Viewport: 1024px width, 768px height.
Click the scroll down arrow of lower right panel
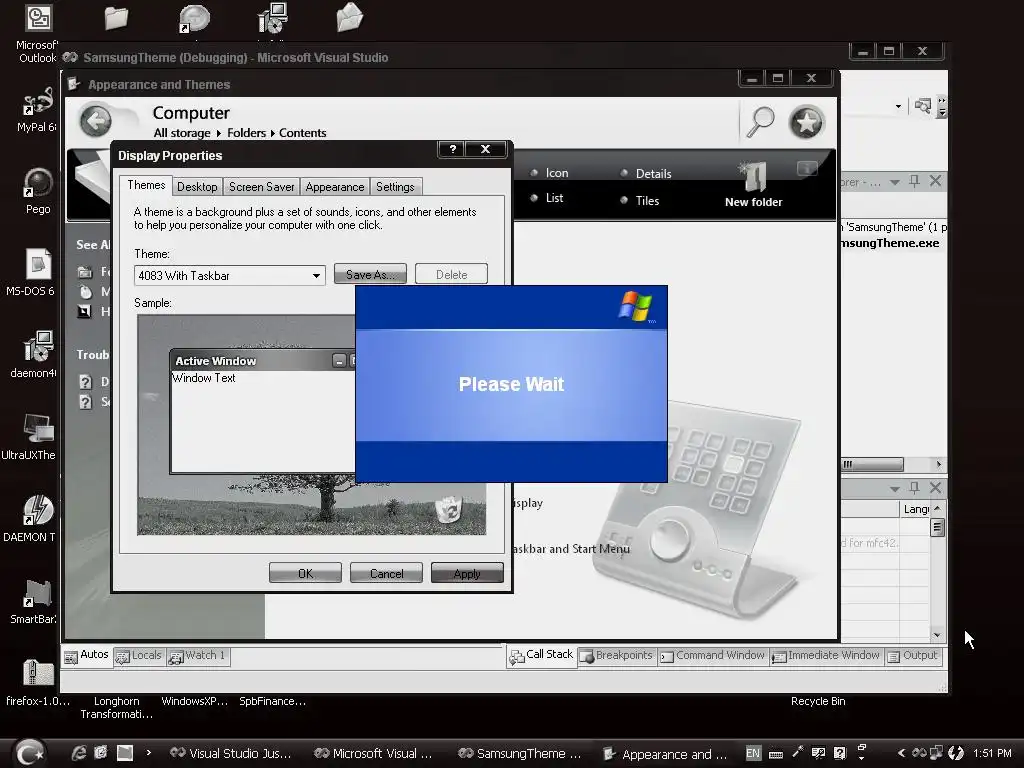click(x=937, y=635)
